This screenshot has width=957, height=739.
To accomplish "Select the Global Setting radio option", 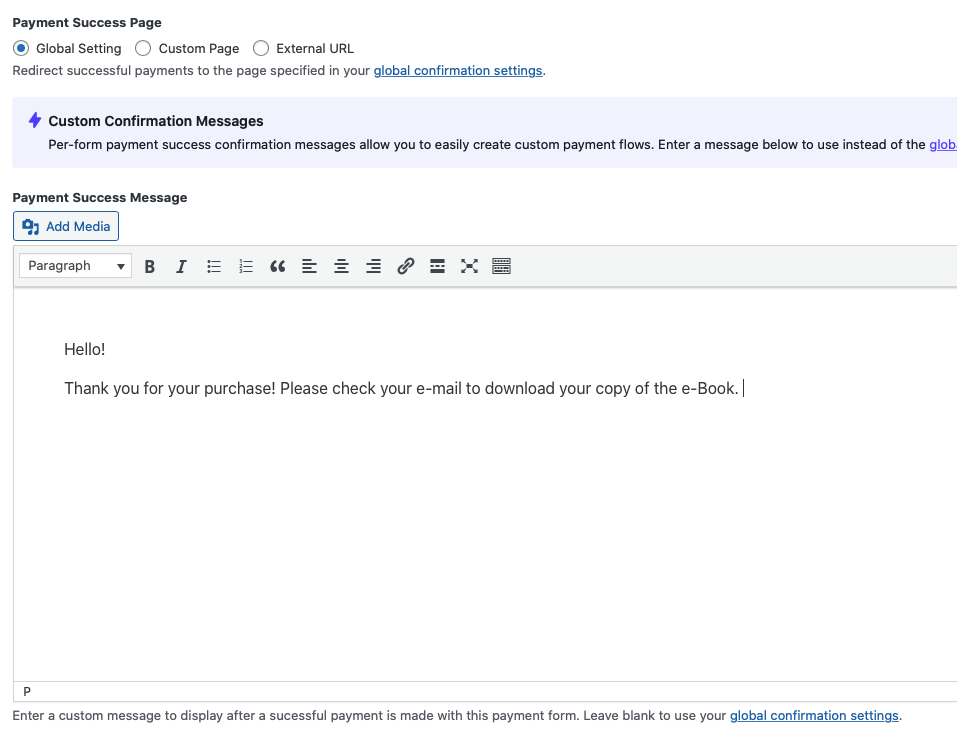I will tap(21, 48).
